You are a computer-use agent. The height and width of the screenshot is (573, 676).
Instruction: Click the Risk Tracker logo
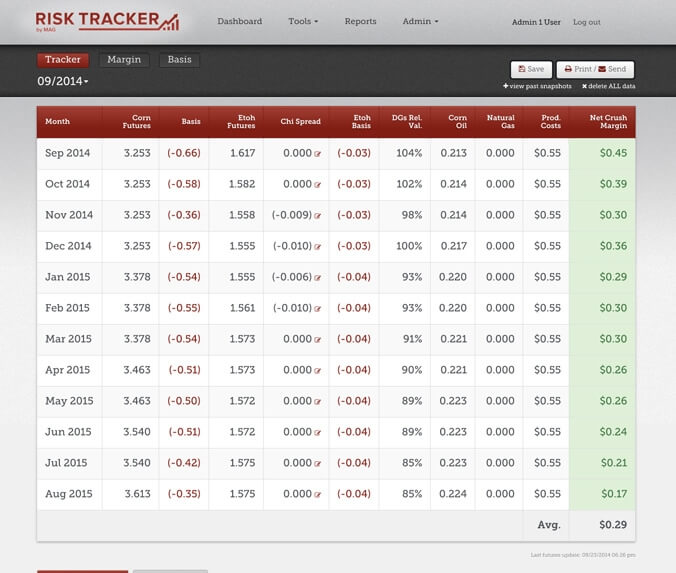pos(107,22)
